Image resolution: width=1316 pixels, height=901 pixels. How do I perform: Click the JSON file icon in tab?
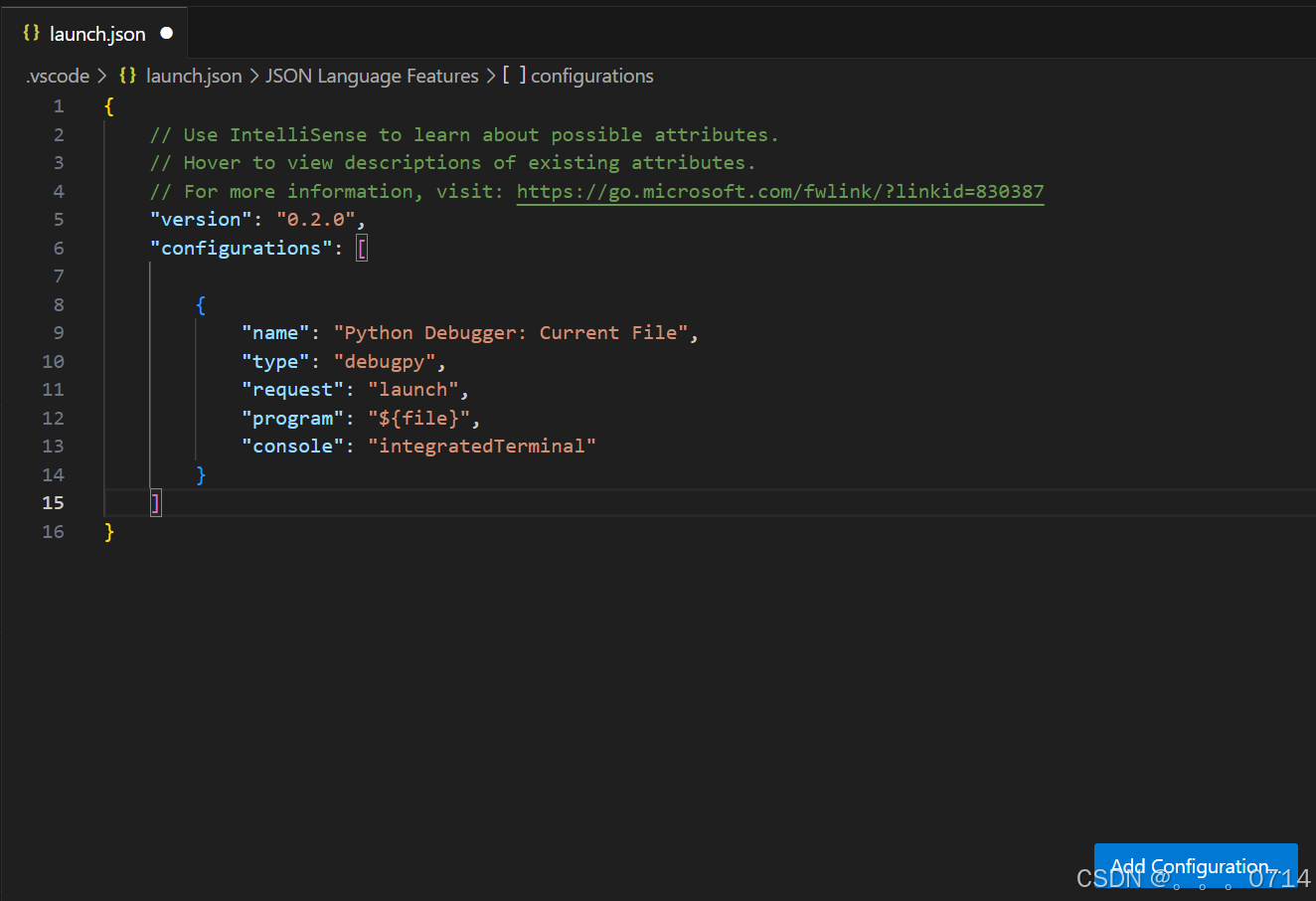tap(31, 33)
